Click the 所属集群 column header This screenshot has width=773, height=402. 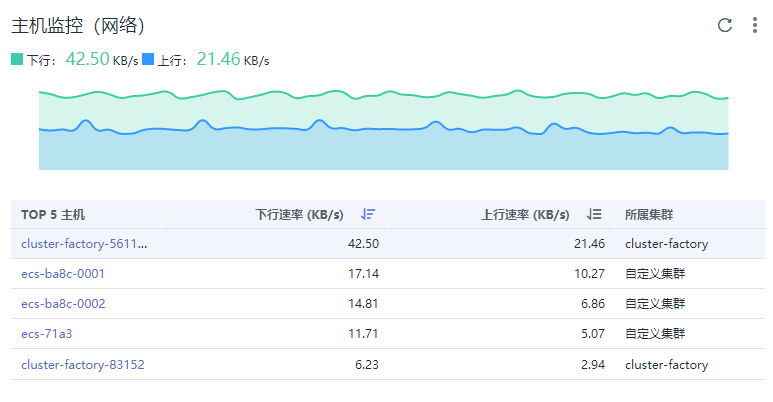(656, 214)
